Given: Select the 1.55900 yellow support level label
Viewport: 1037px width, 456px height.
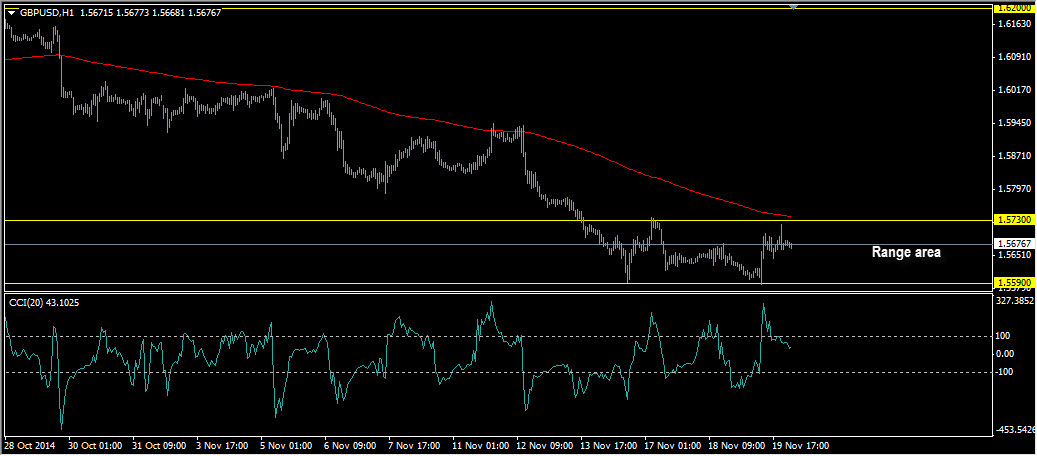Looking at the screenshot, I should point(1014,283).
